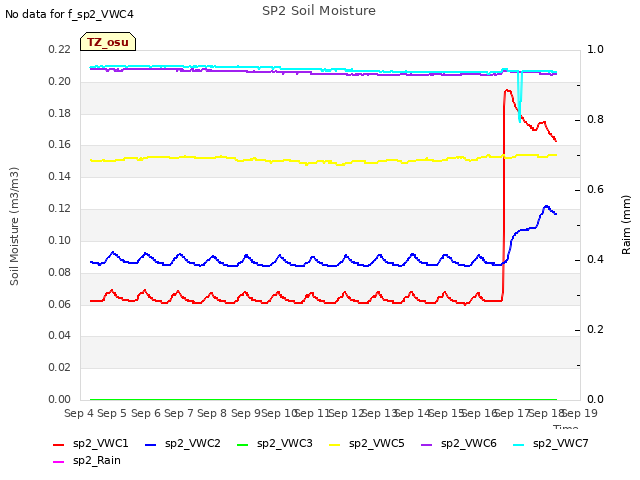
Task: Click the TZ_osu label box
Action: (108, 42)
